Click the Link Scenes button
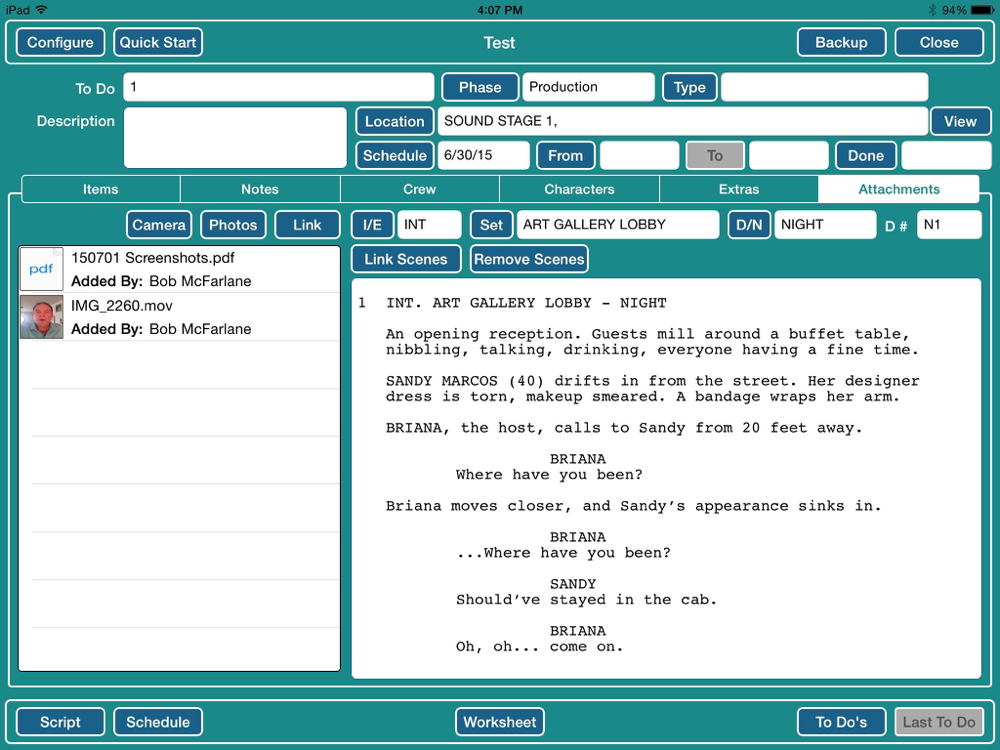This screenshot has width=1000, height=750. (405, 259)
